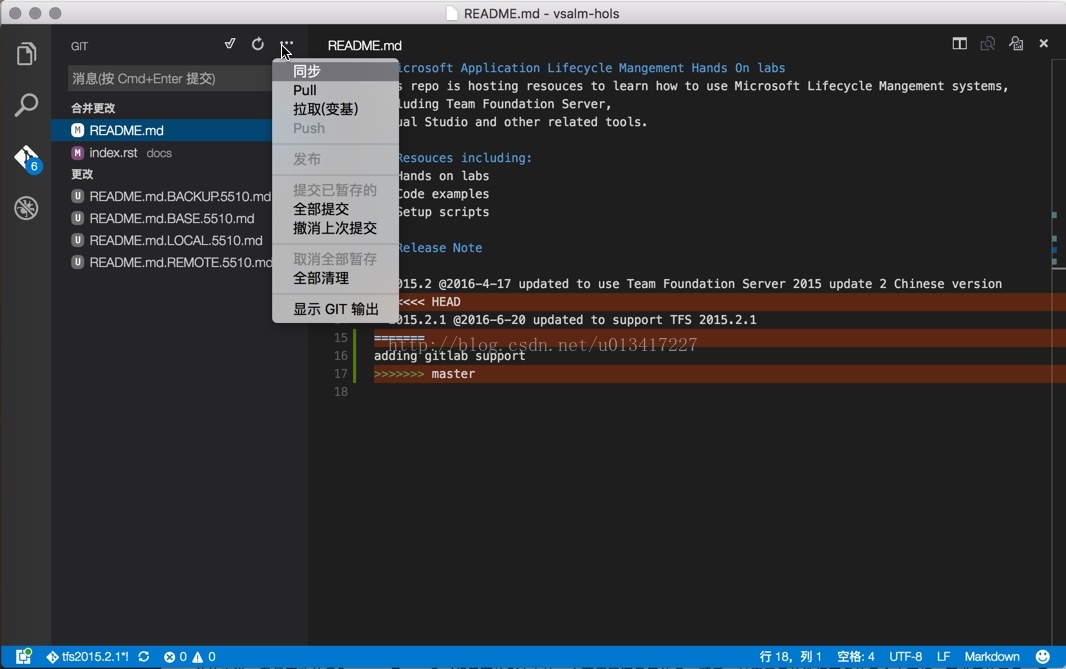Click the 空格: 4 indentation setting
Viewport: 1066px width, 669px height.
pos(855,657)
